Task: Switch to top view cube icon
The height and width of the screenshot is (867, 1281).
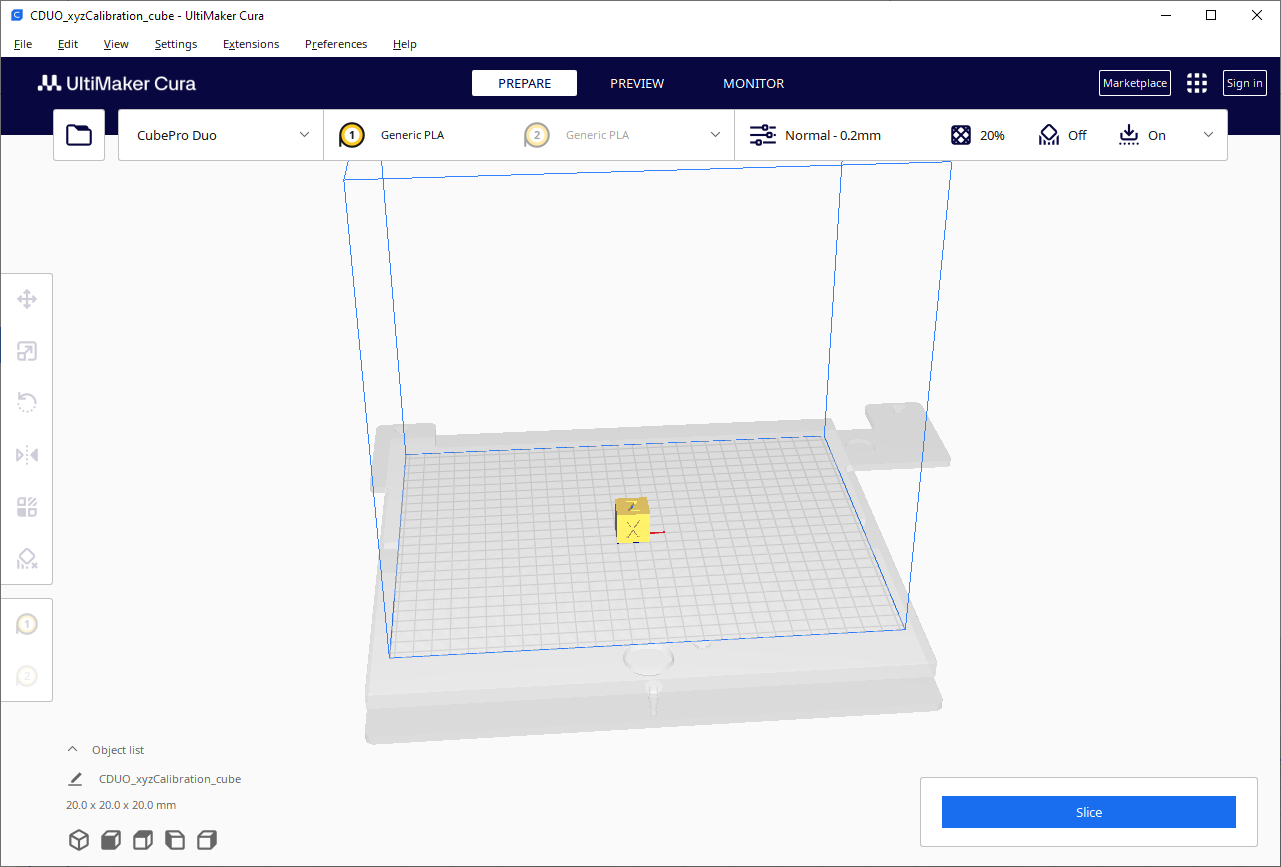Action: (x=143, y=840)
